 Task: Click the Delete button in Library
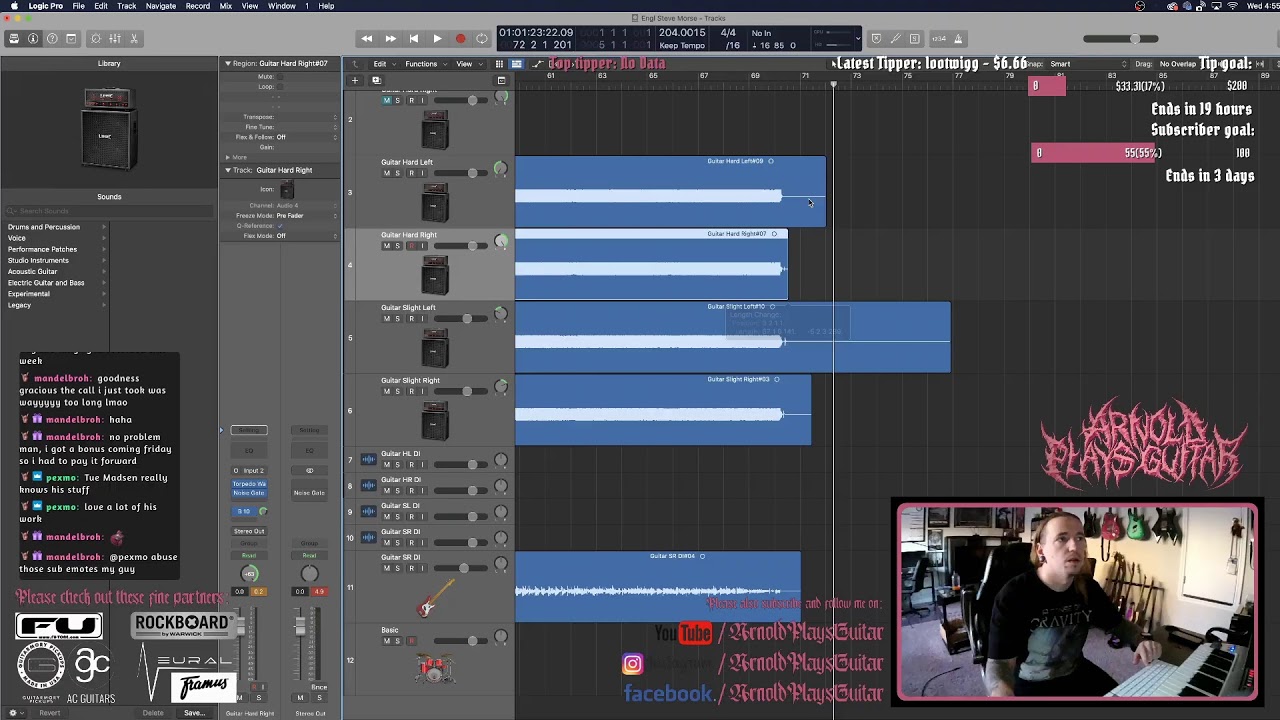pos(153,713)
